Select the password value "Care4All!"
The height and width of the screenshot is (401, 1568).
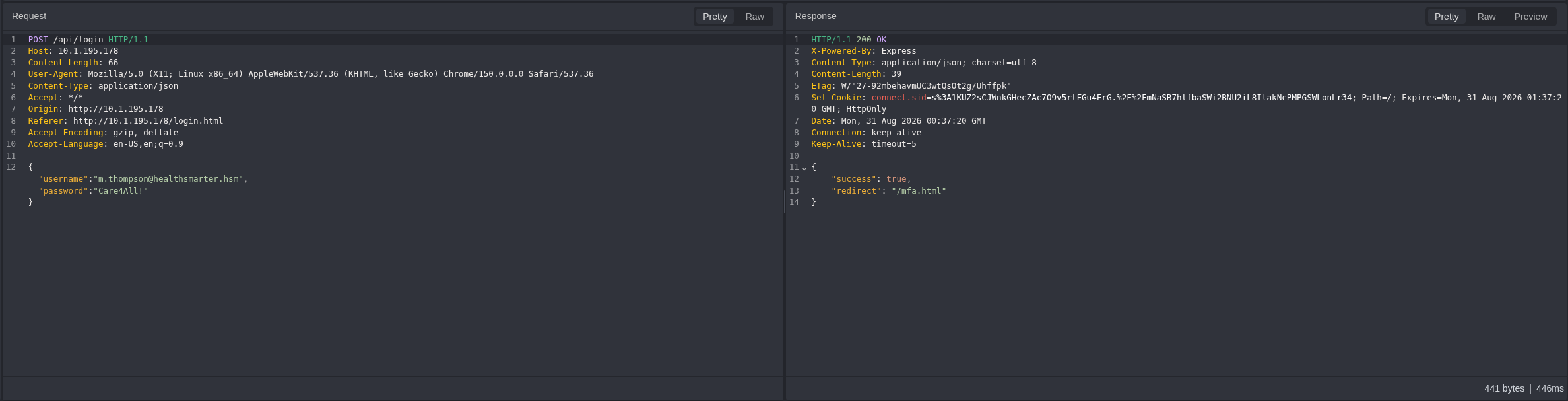click(121, 191)
